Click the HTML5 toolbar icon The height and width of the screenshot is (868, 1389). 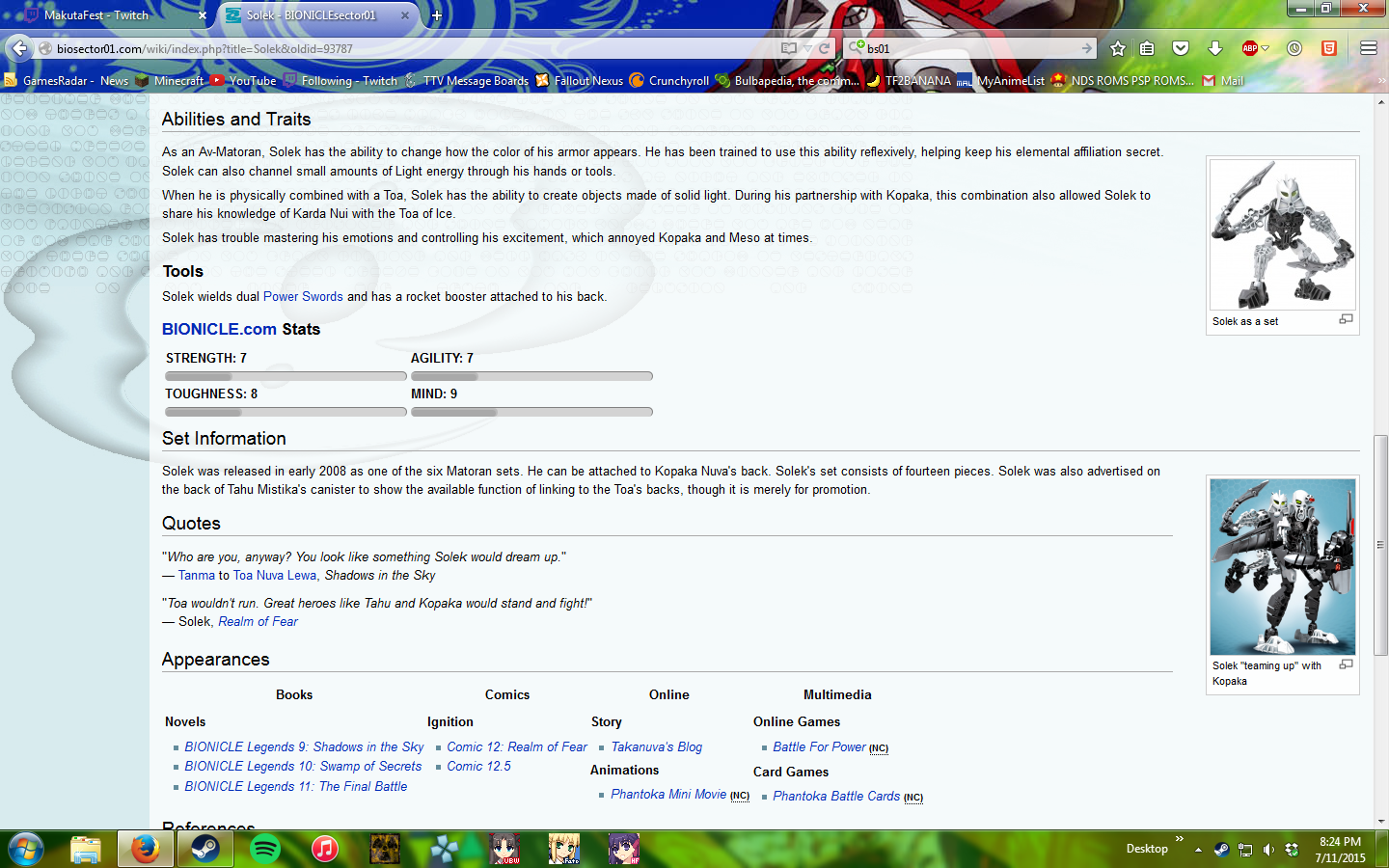click(x=1329, y=48)
